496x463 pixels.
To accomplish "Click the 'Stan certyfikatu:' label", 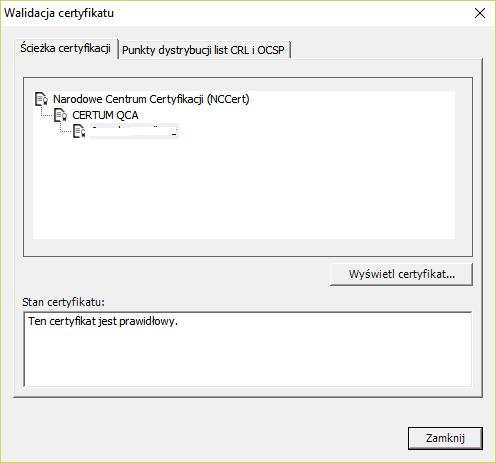I will (63, 302).
